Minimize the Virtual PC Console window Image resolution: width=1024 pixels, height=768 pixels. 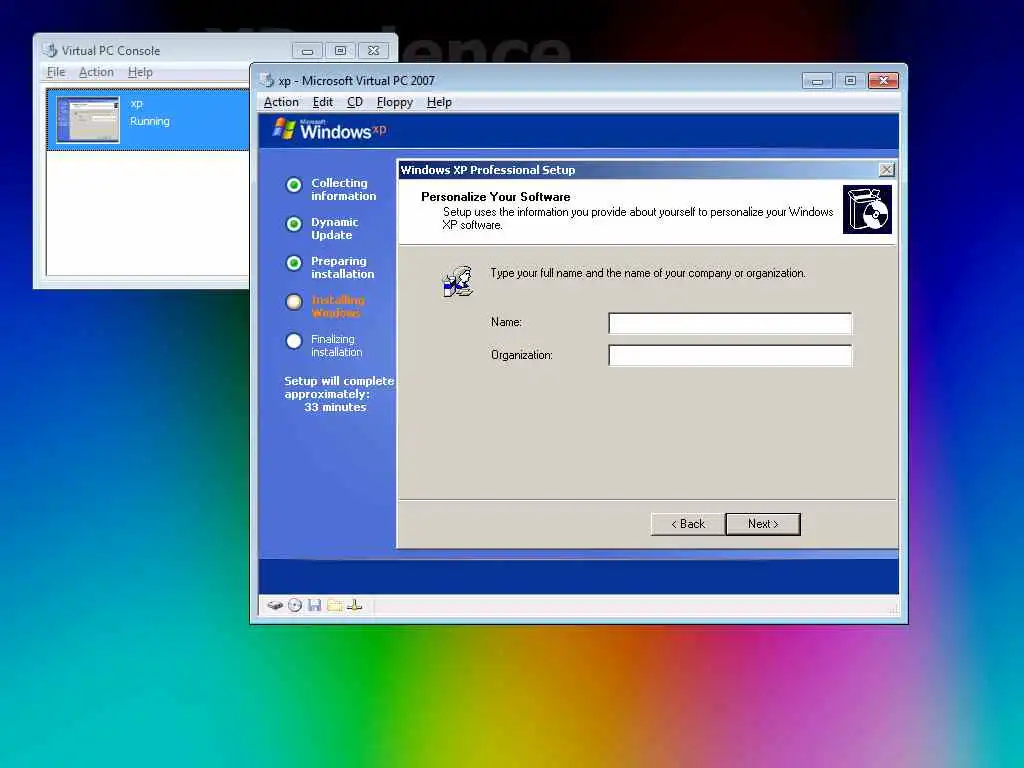click(307, 51)
